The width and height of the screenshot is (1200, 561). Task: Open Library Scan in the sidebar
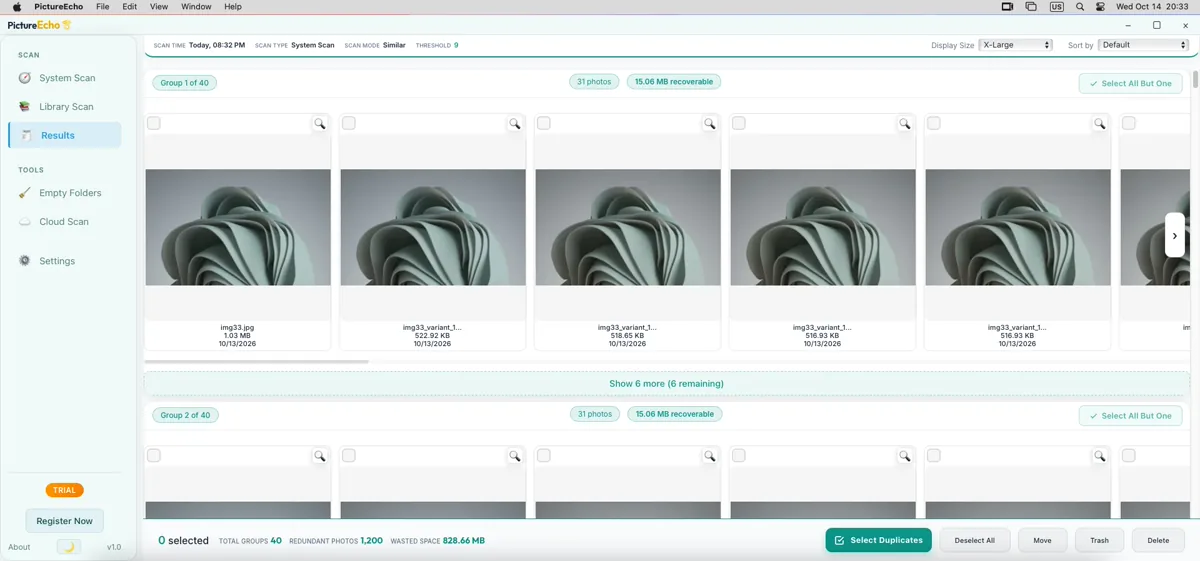pos(65,107)
